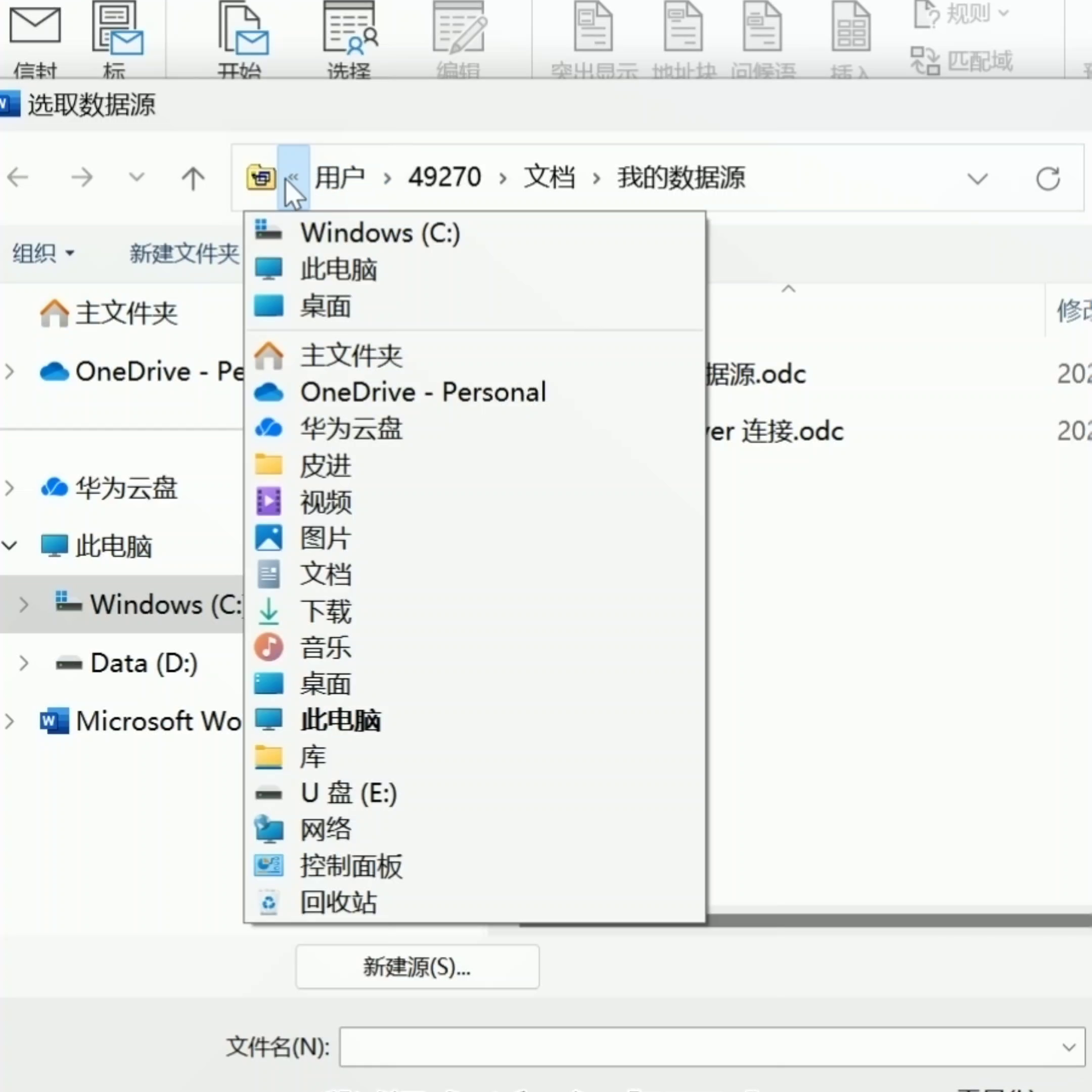Select 下载 in the location dropdown

pos(326,611)
